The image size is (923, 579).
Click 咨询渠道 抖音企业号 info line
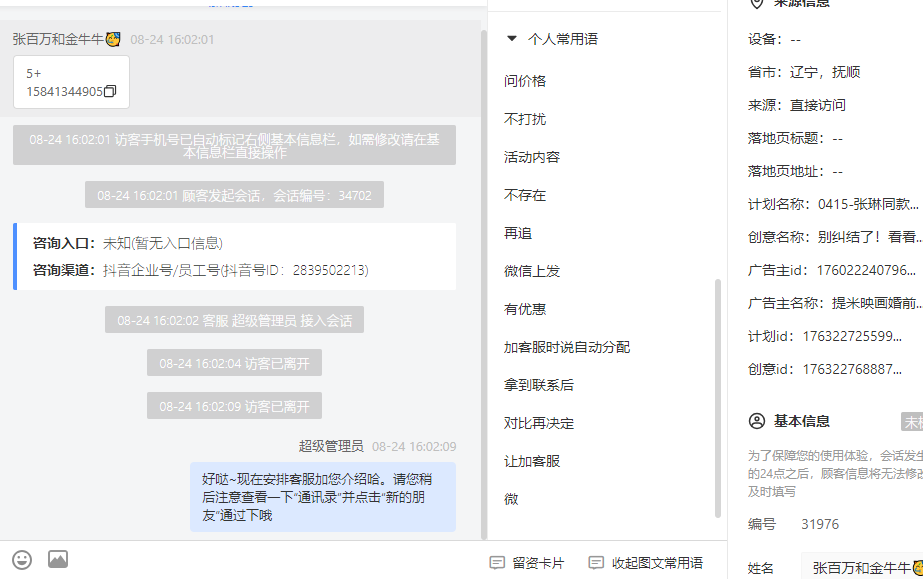coord(201,270)
